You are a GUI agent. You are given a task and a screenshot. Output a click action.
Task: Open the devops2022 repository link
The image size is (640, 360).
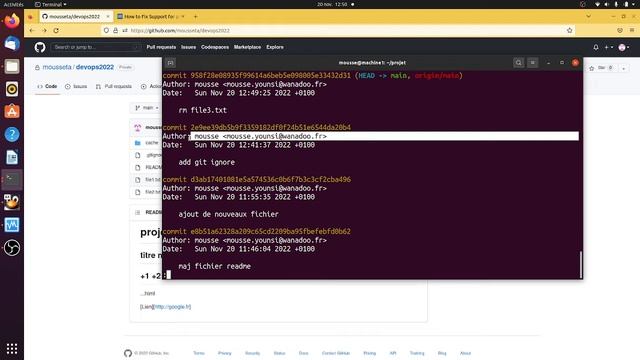tap(95, 67)
